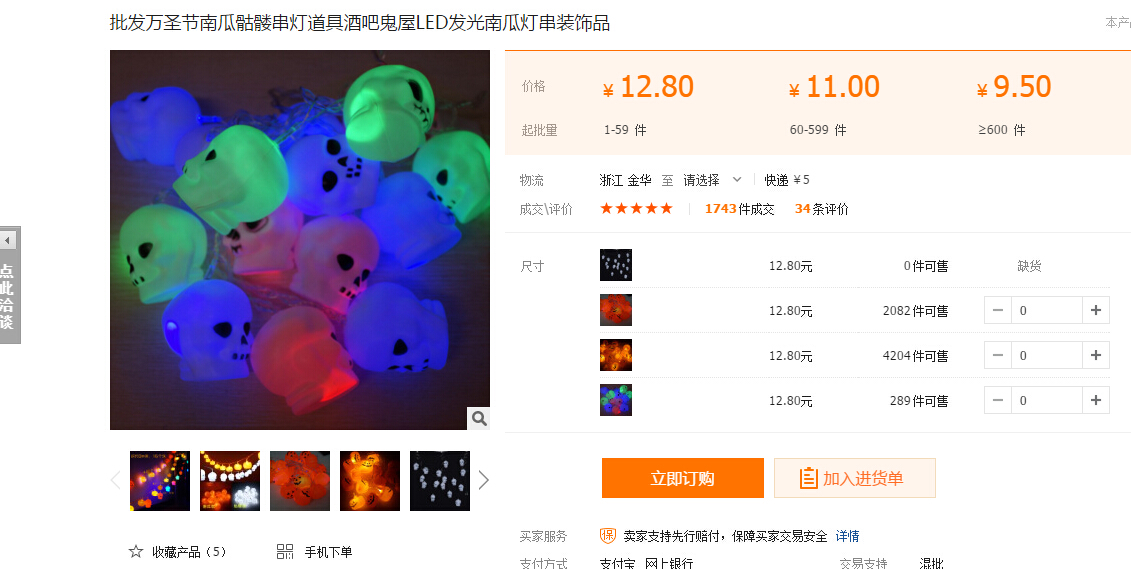View the 1743件成交 transactions link
1131x569 pixels.
click(739, 209)
